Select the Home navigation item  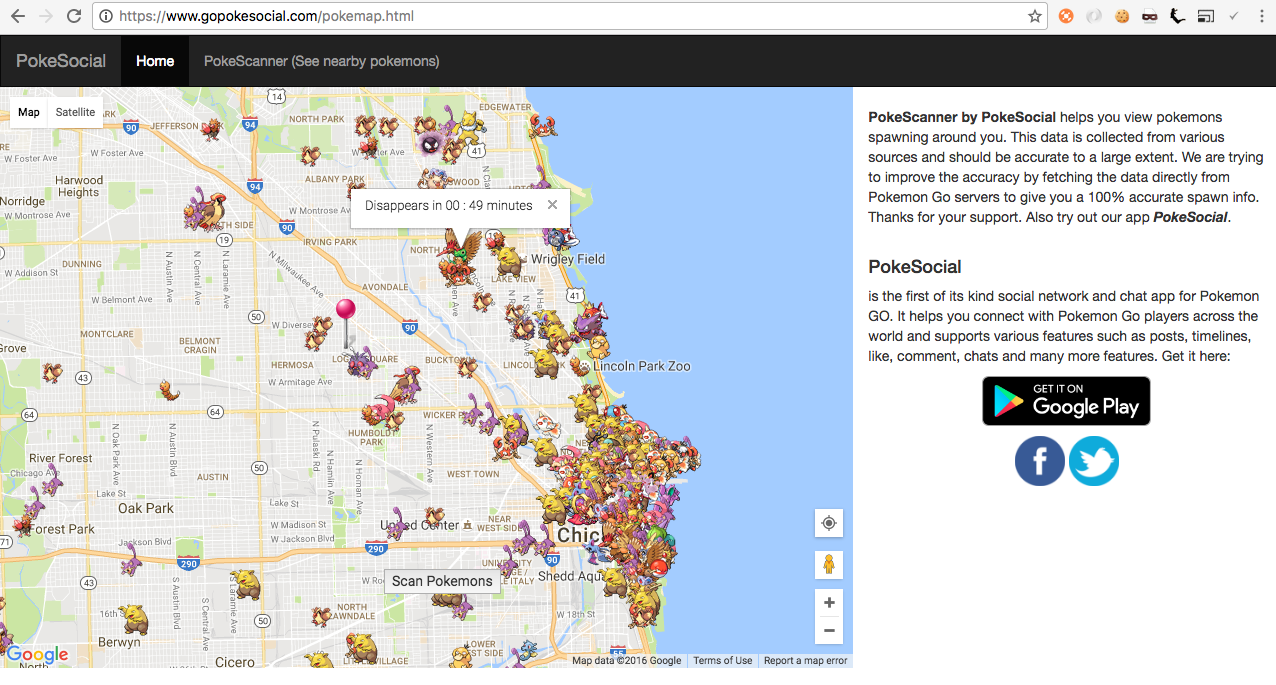click(x=154, y=61)
